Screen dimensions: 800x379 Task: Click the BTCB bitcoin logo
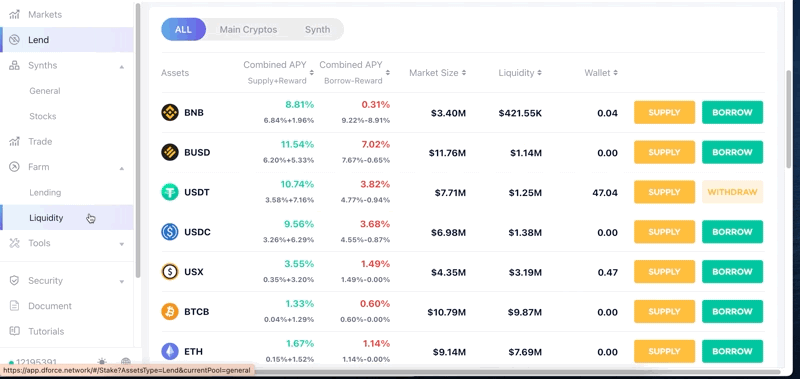click(x=170, y=312)
